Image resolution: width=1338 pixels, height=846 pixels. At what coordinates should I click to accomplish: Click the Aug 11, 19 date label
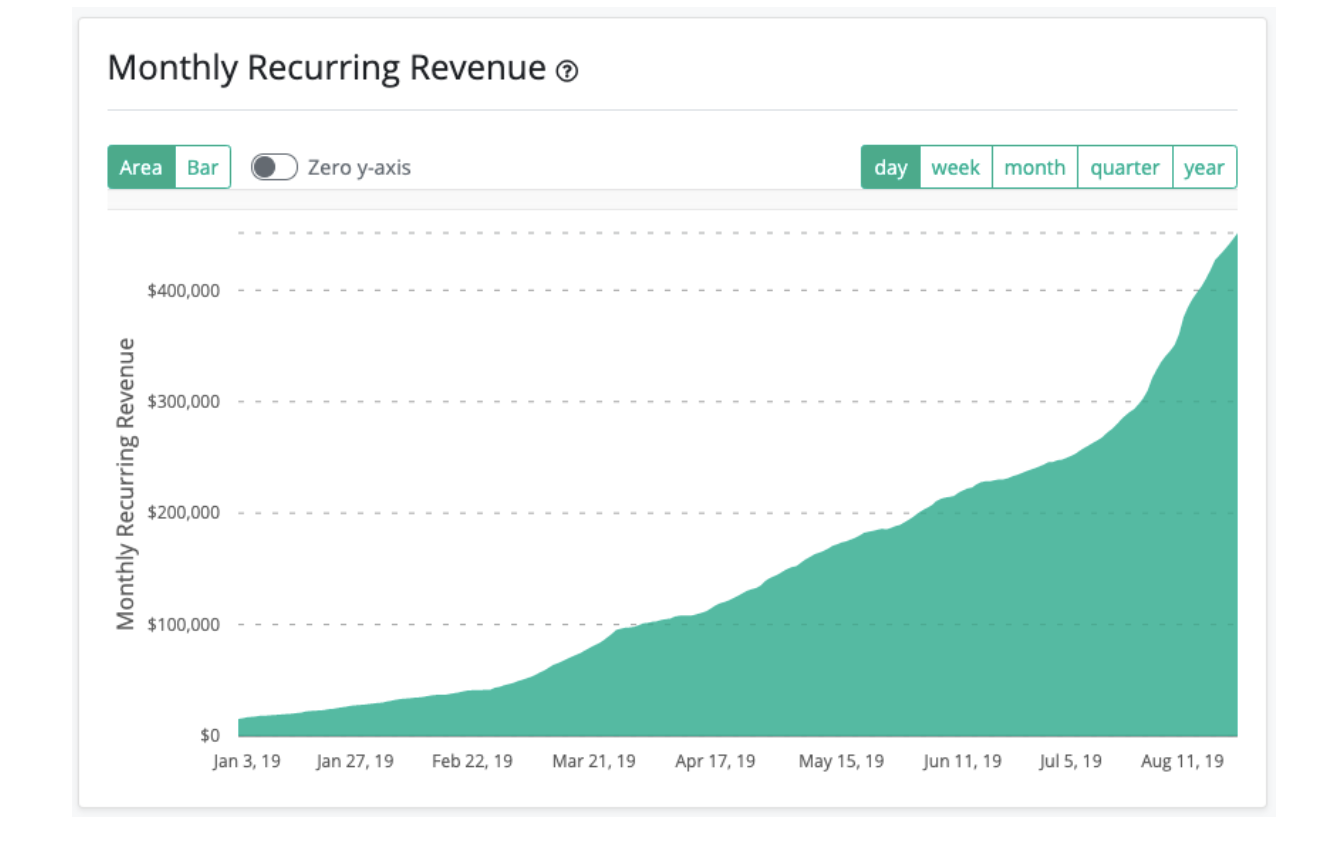tap(1181, 761)
